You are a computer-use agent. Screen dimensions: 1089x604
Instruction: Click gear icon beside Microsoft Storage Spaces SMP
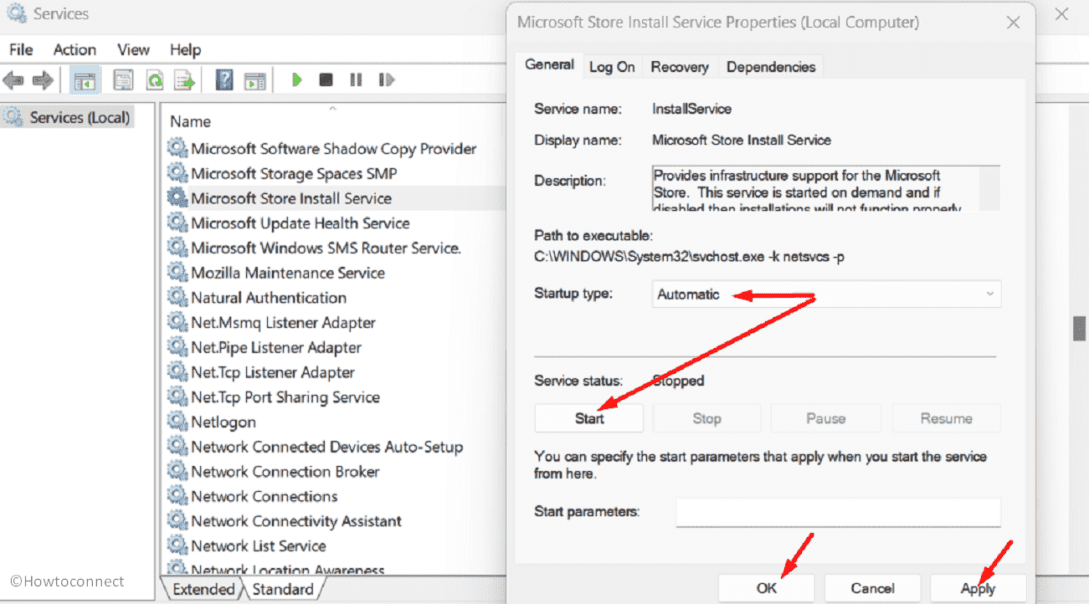[177, 173]
